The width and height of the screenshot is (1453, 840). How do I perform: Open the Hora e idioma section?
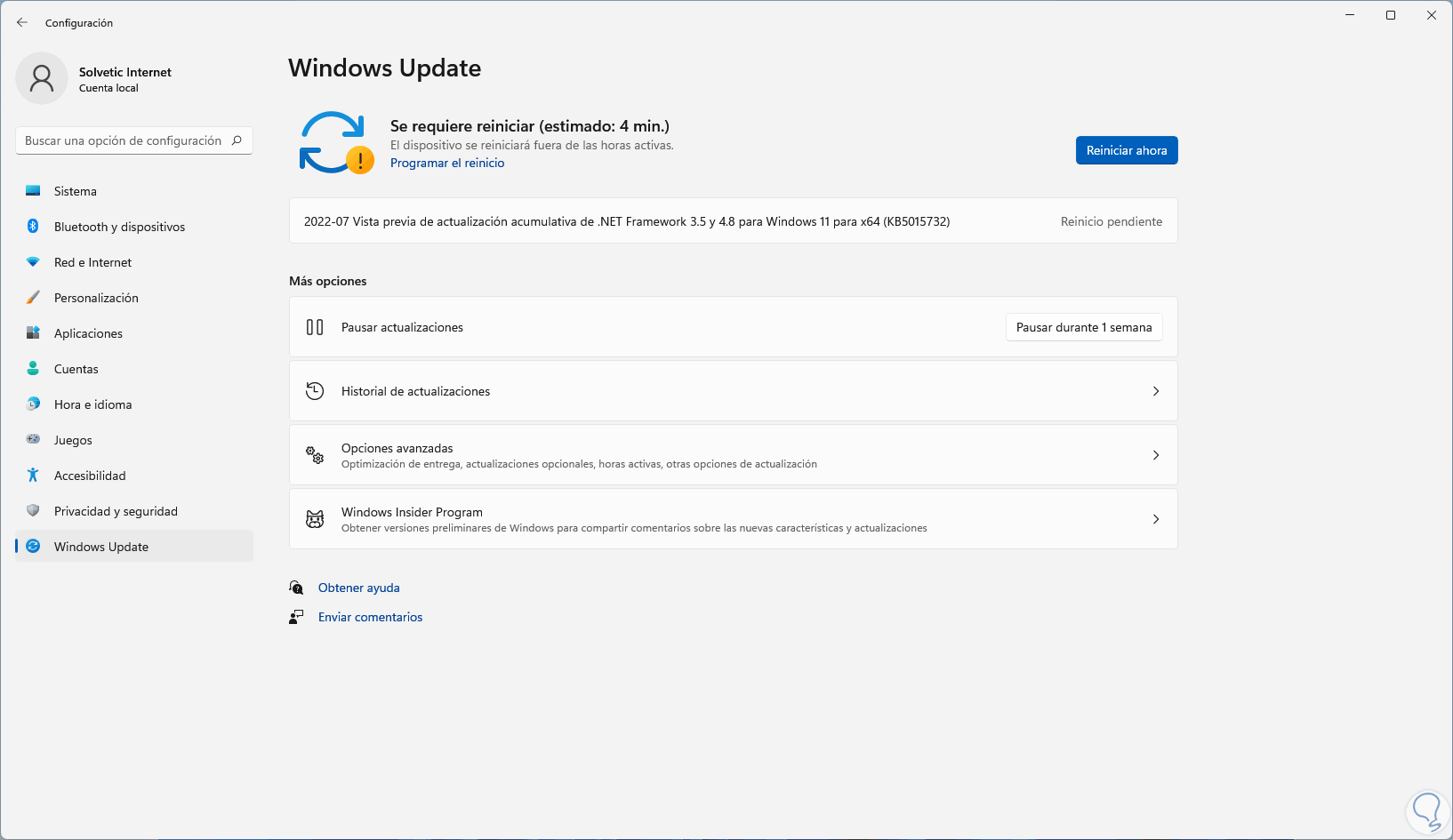[x=33, y=404]
